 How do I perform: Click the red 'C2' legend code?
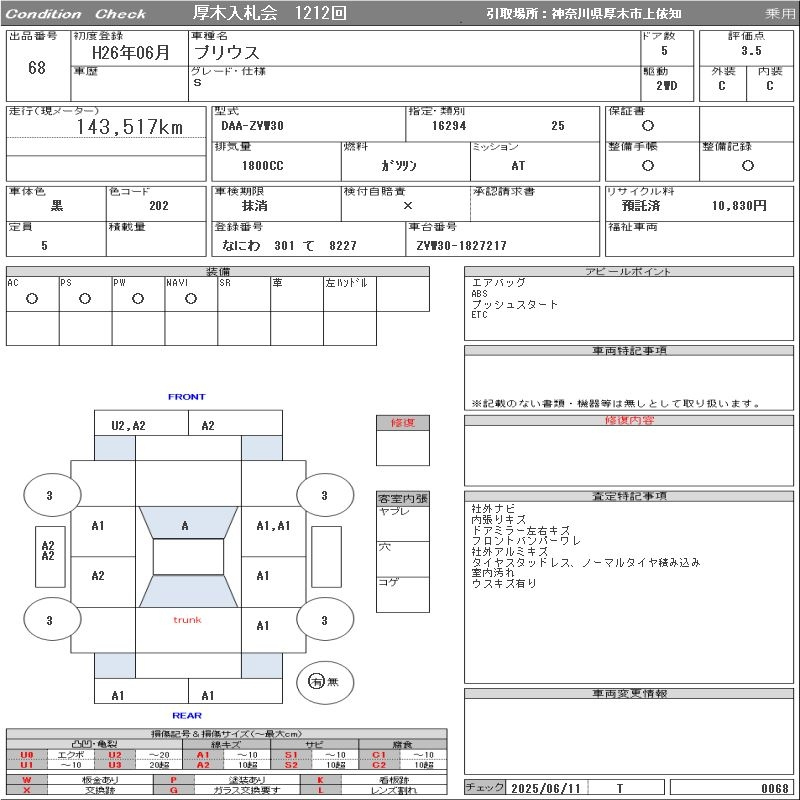click(x=379, y=765)
